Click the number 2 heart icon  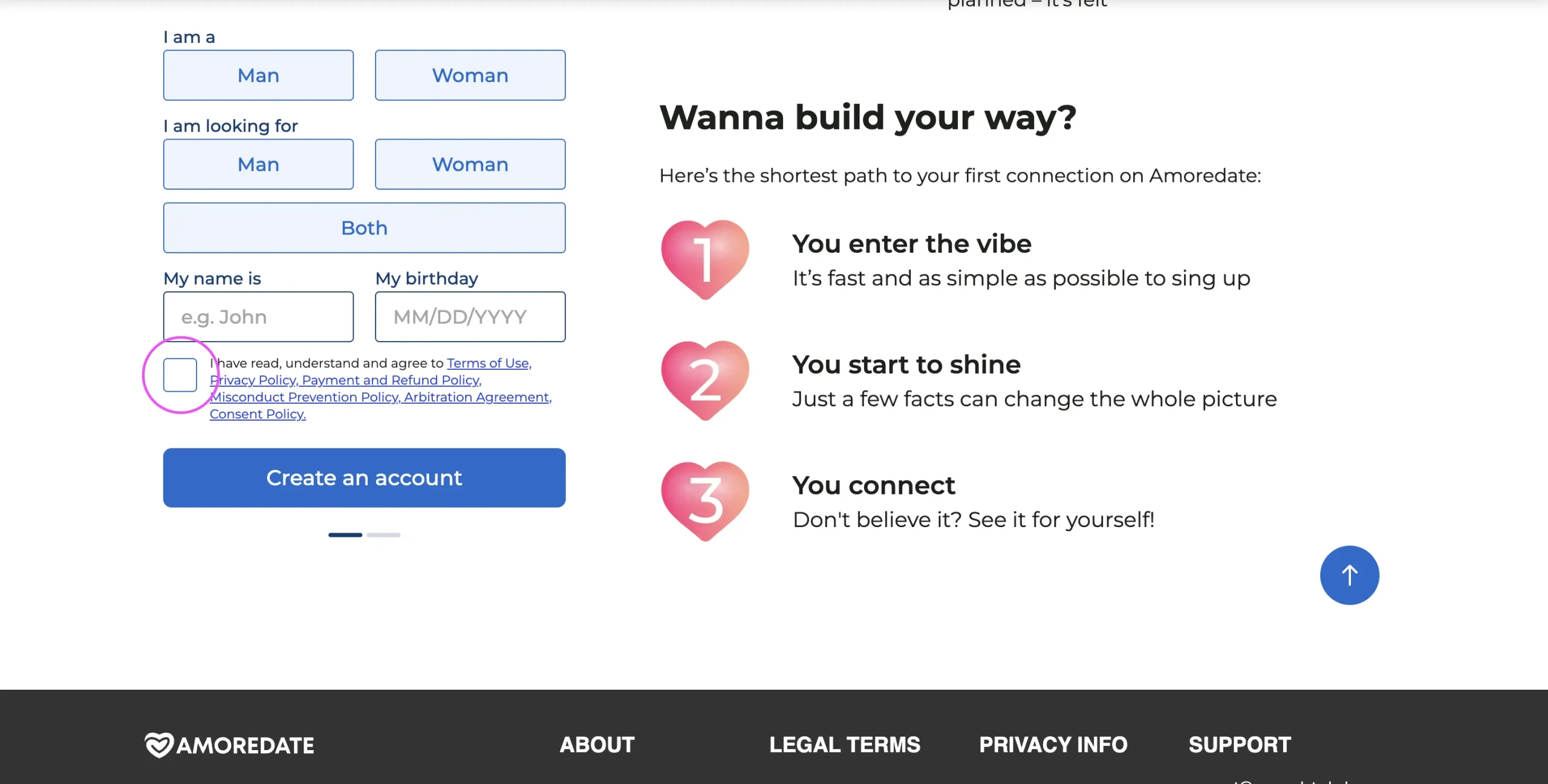705,380
